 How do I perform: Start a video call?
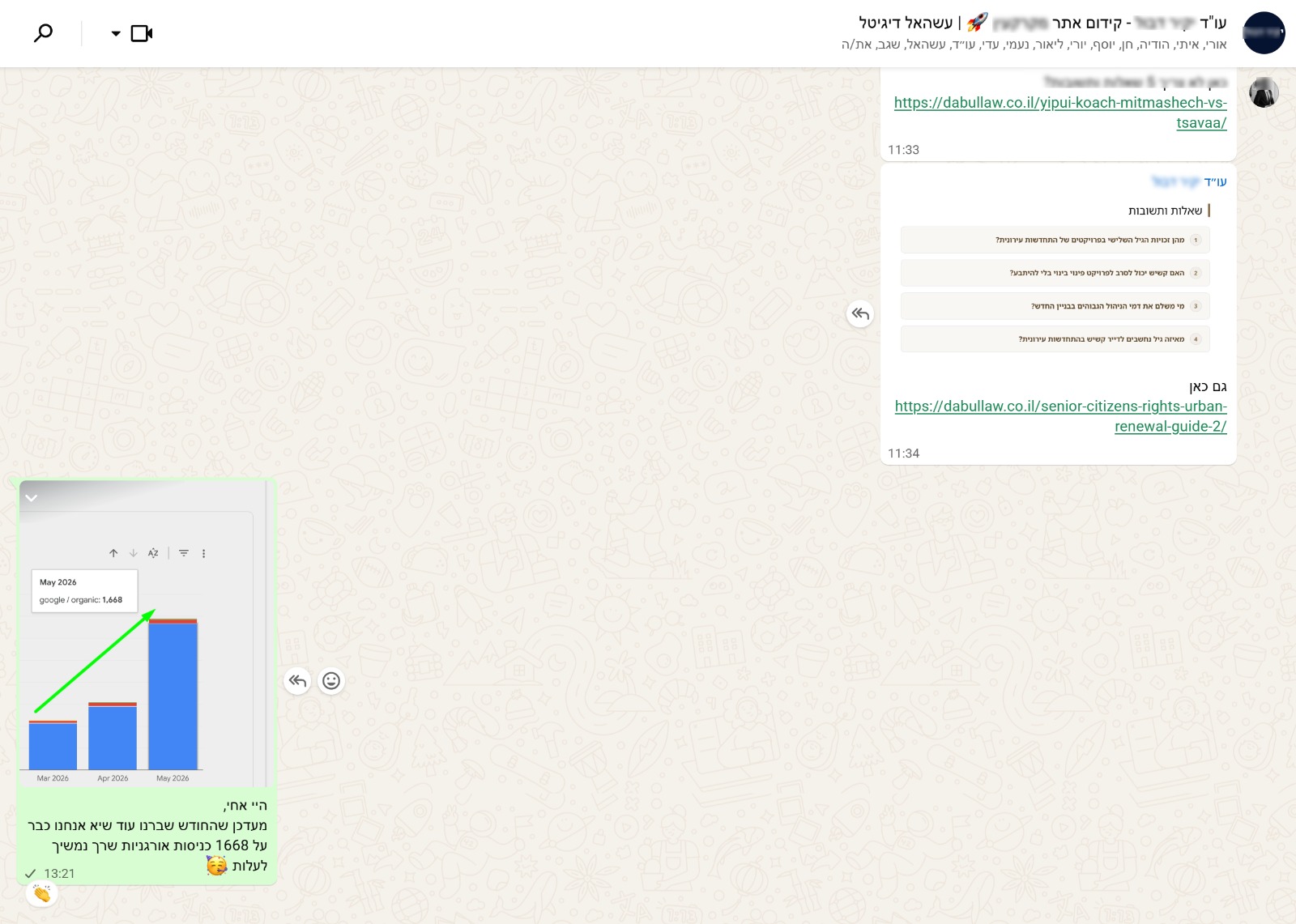coord(142,33)
